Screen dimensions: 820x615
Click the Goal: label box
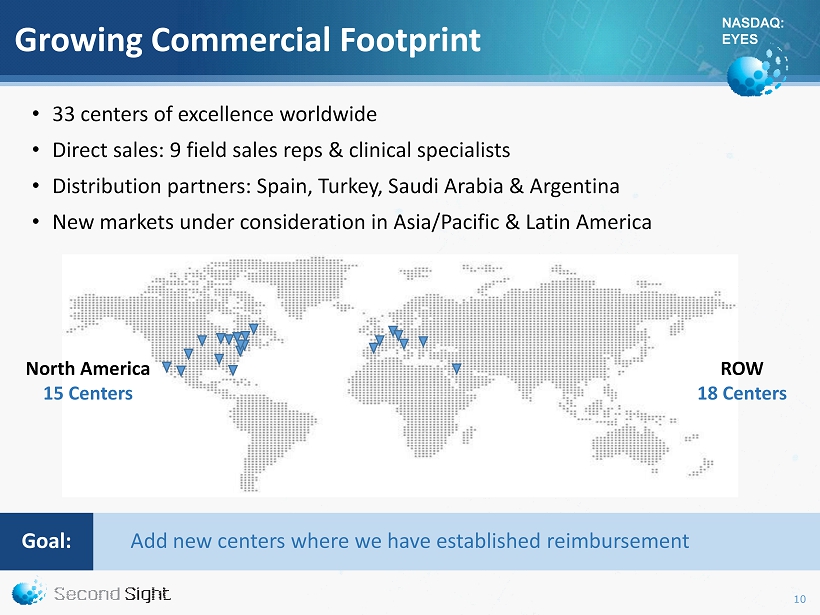tap(47, 541)
